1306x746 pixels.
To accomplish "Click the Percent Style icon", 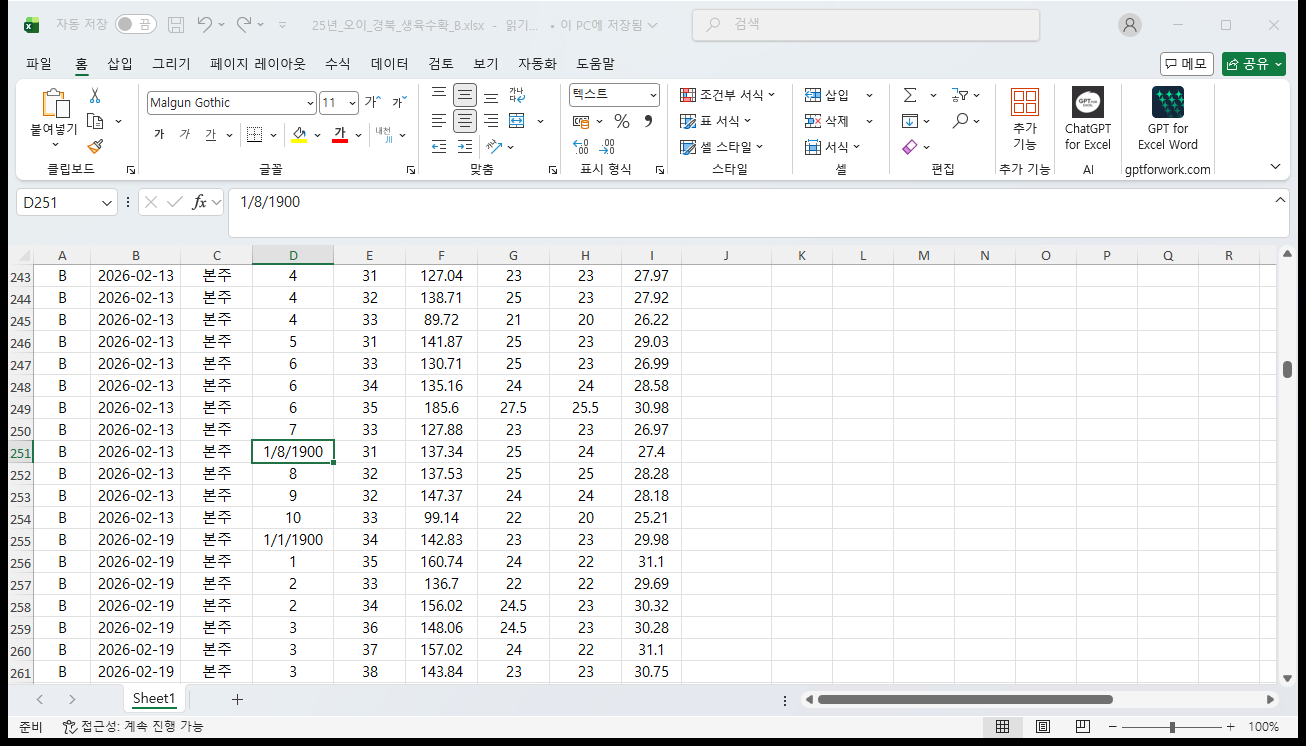I will click(622, 121).
